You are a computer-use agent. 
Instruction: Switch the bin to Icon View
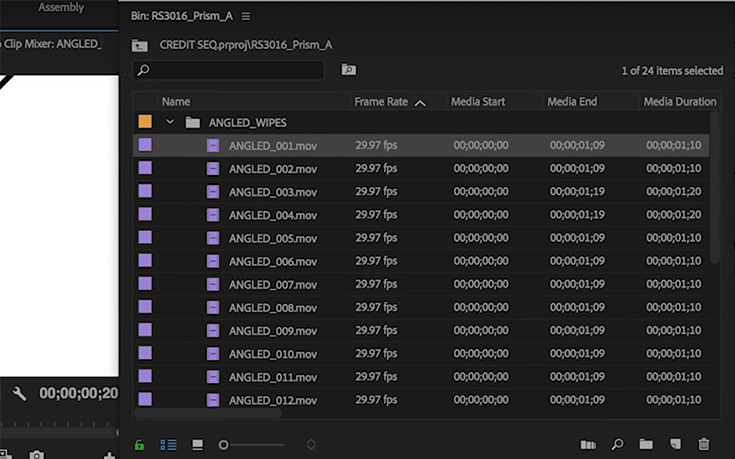(197, 444)
